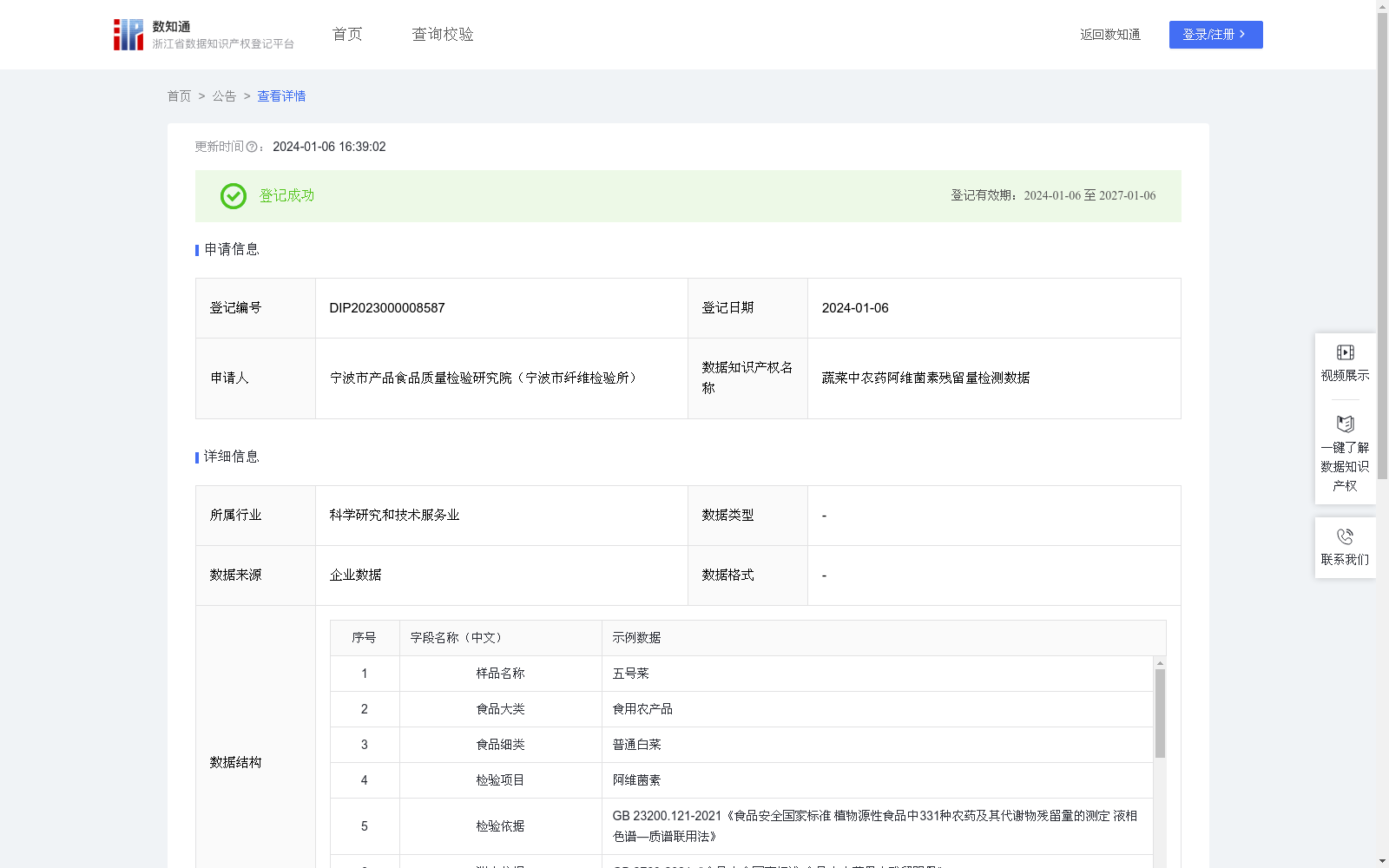Select the 样品名称 field row
The width and height of the screenshot is (1389, 868).
click(741, 674)
